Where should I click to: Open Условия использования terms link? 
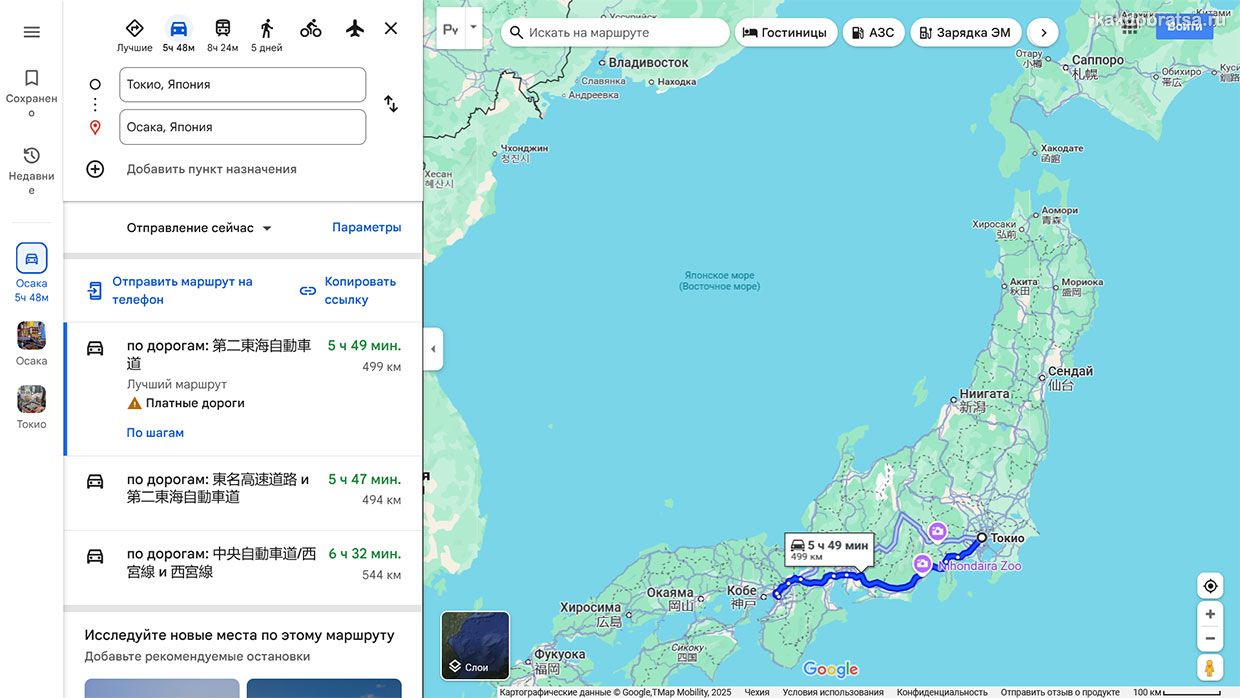coord(833,692)
